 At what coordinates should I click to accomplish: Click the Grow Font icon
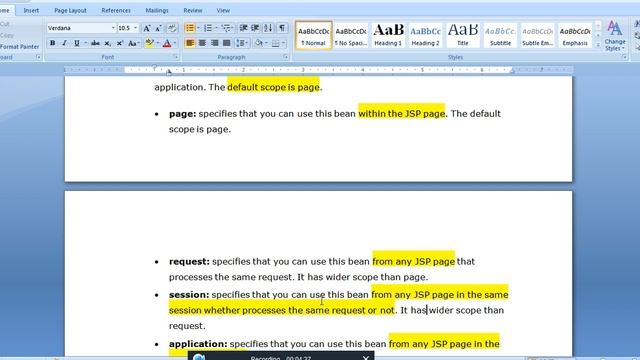point(147,28)
